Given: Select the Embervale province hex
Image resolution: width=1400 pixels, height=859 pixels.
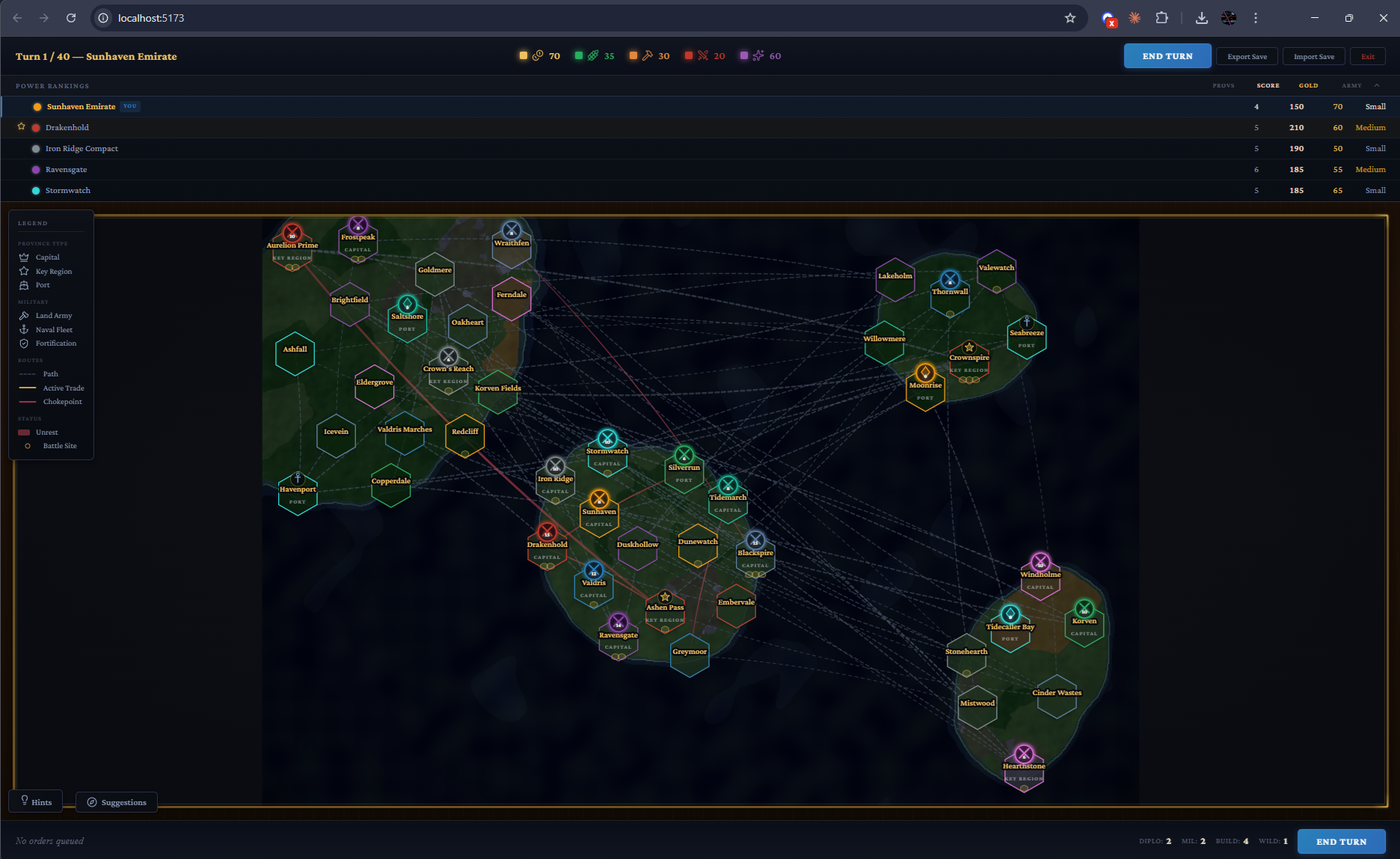Looking at the screenshot, I should pyautogui.click(x=736, y=606).
